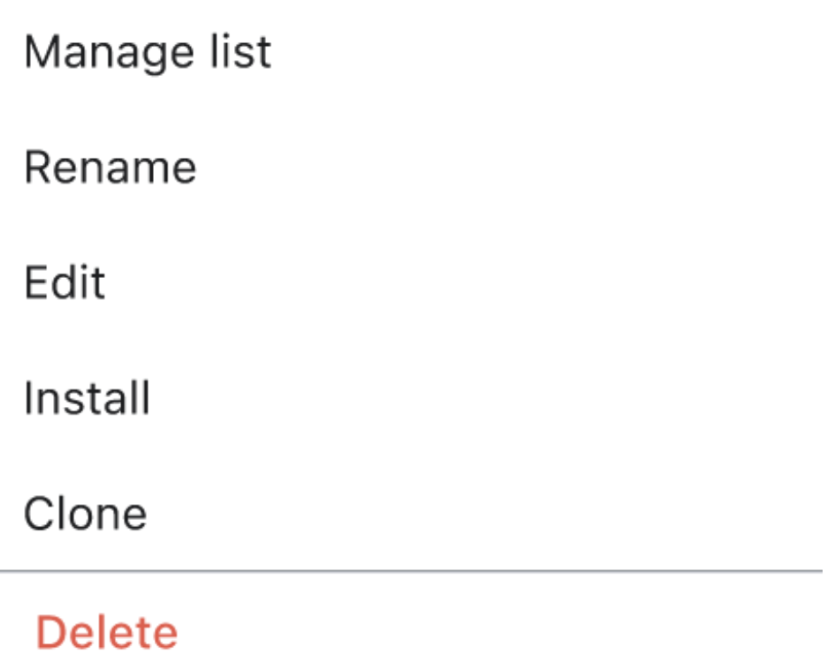Start Install from the context menu
The width and height of the screenshot is (826, 668).
(87, 399)
